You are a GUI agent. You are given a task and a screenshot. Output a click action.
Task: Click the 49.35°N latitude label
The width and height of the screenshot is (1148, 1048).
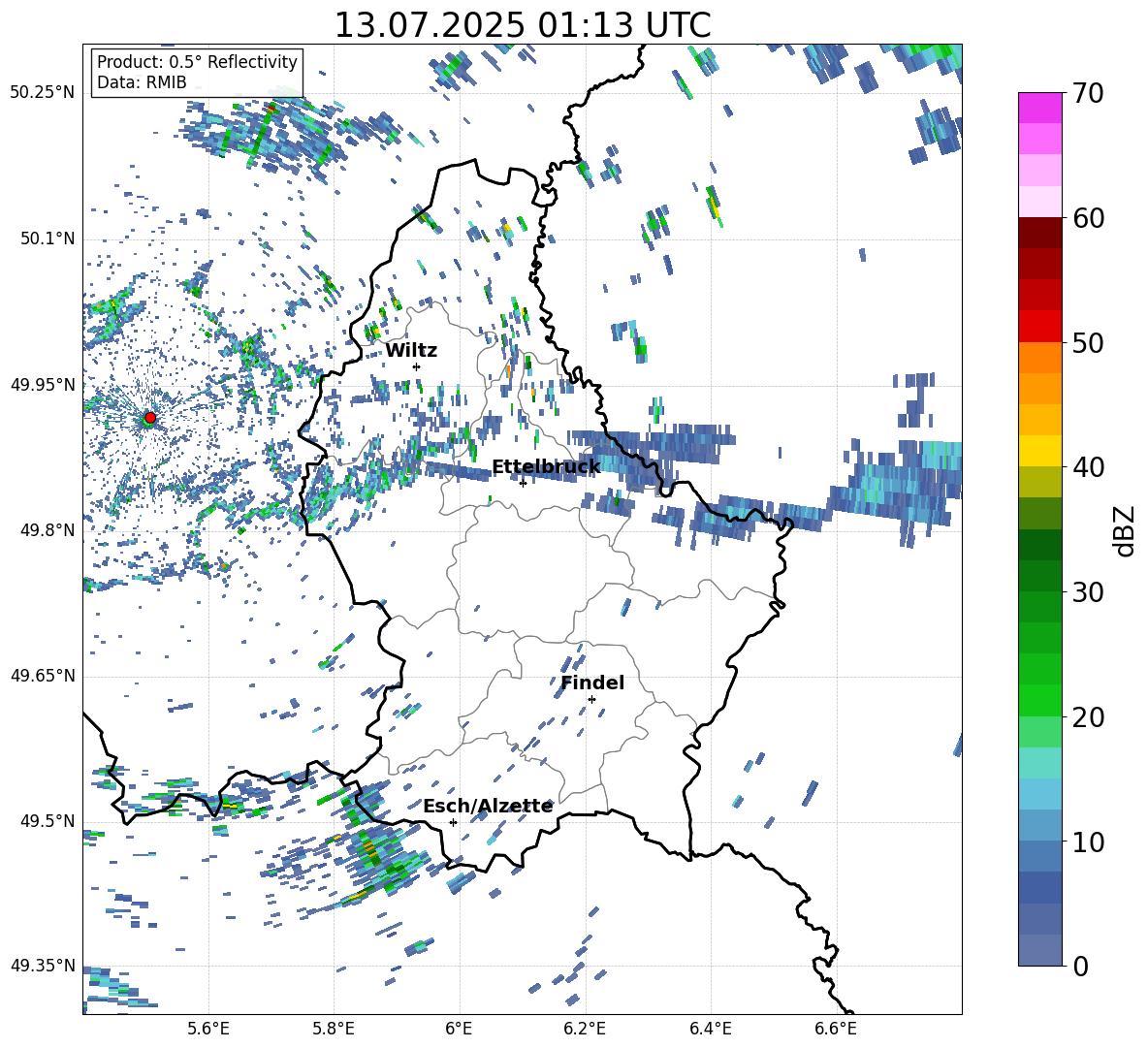(43, 966)
